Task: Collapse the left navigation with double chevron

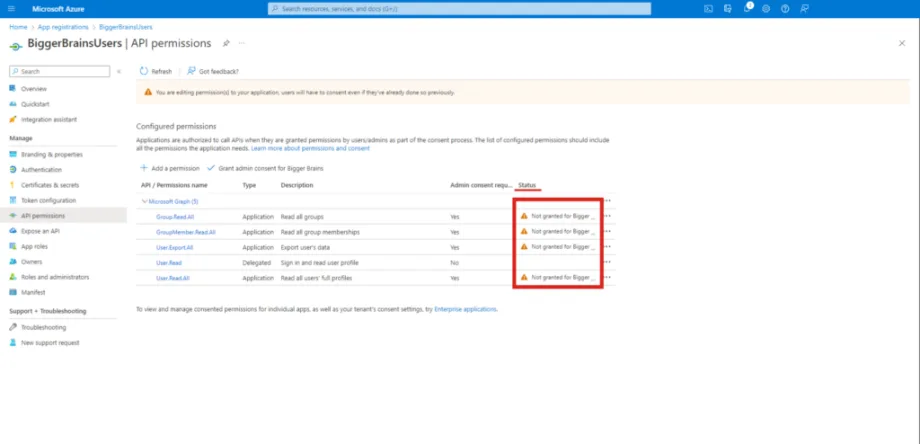Action: (x=119, y=72)
